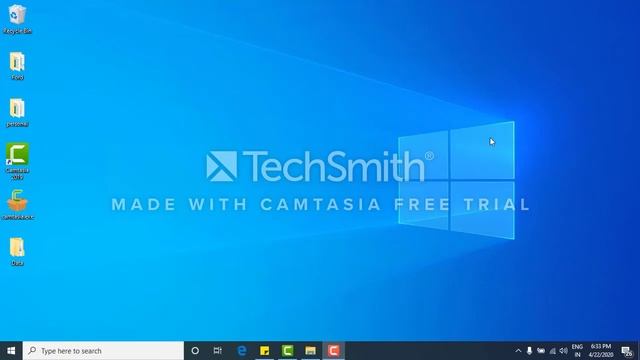
Task: Select the zipped folder below Recycle Bin
Action: [x=17, y=66]
